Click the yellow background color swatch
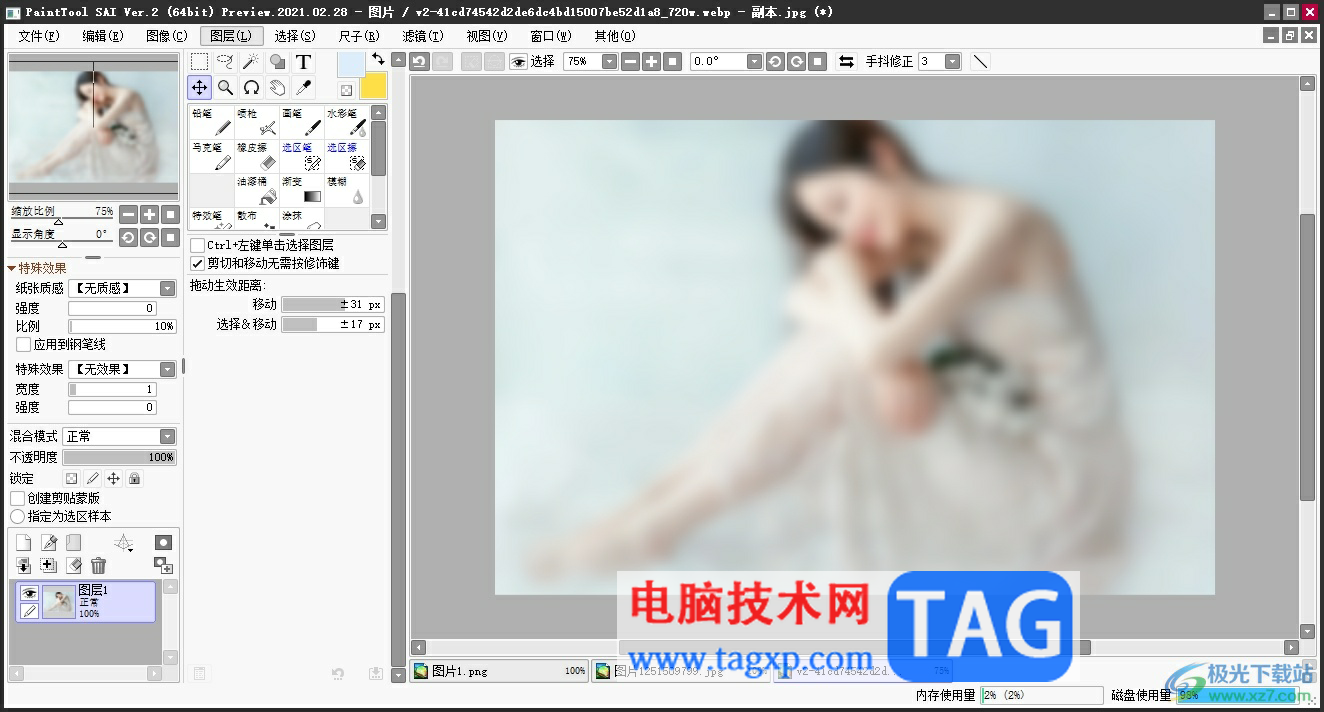Screen dimensions: 1324x712 click(x=373, y=85)
